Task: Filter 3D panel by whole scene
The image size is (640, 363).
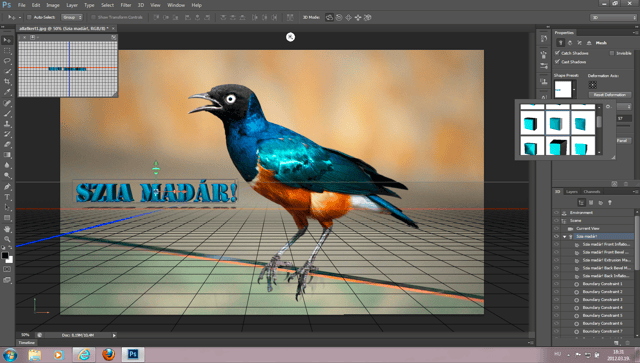Action: coord(582,203)
